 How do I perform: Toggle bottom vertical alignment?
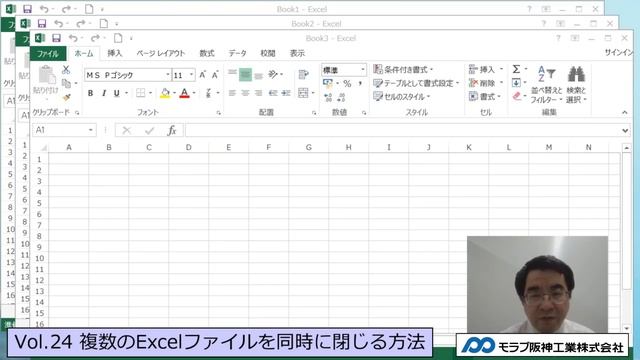tap(258, 75)
